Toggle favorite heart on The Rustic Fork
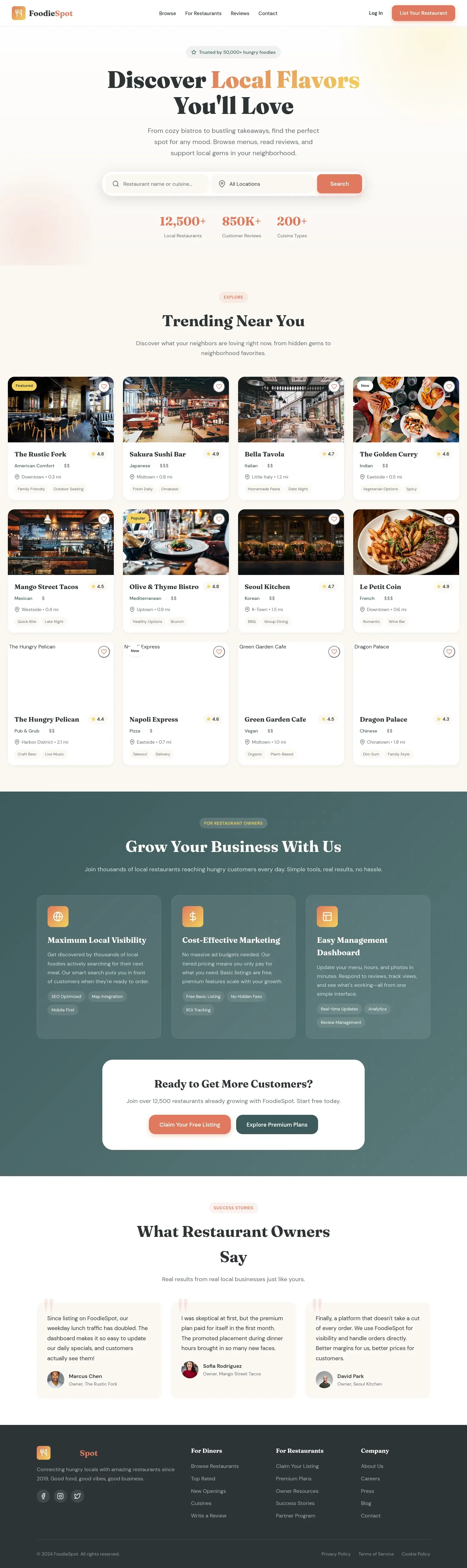This screenshot has width=467, height=1568. pos(104,387)
